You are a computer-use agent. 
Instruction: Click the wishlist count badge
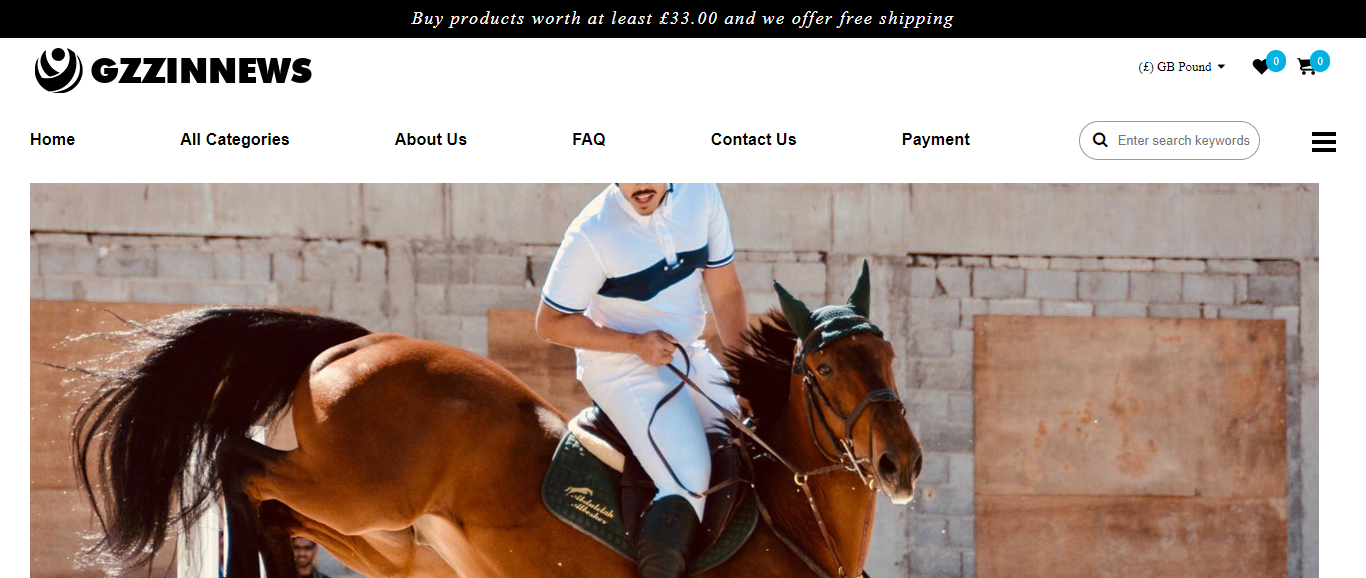coord(1276,61)
